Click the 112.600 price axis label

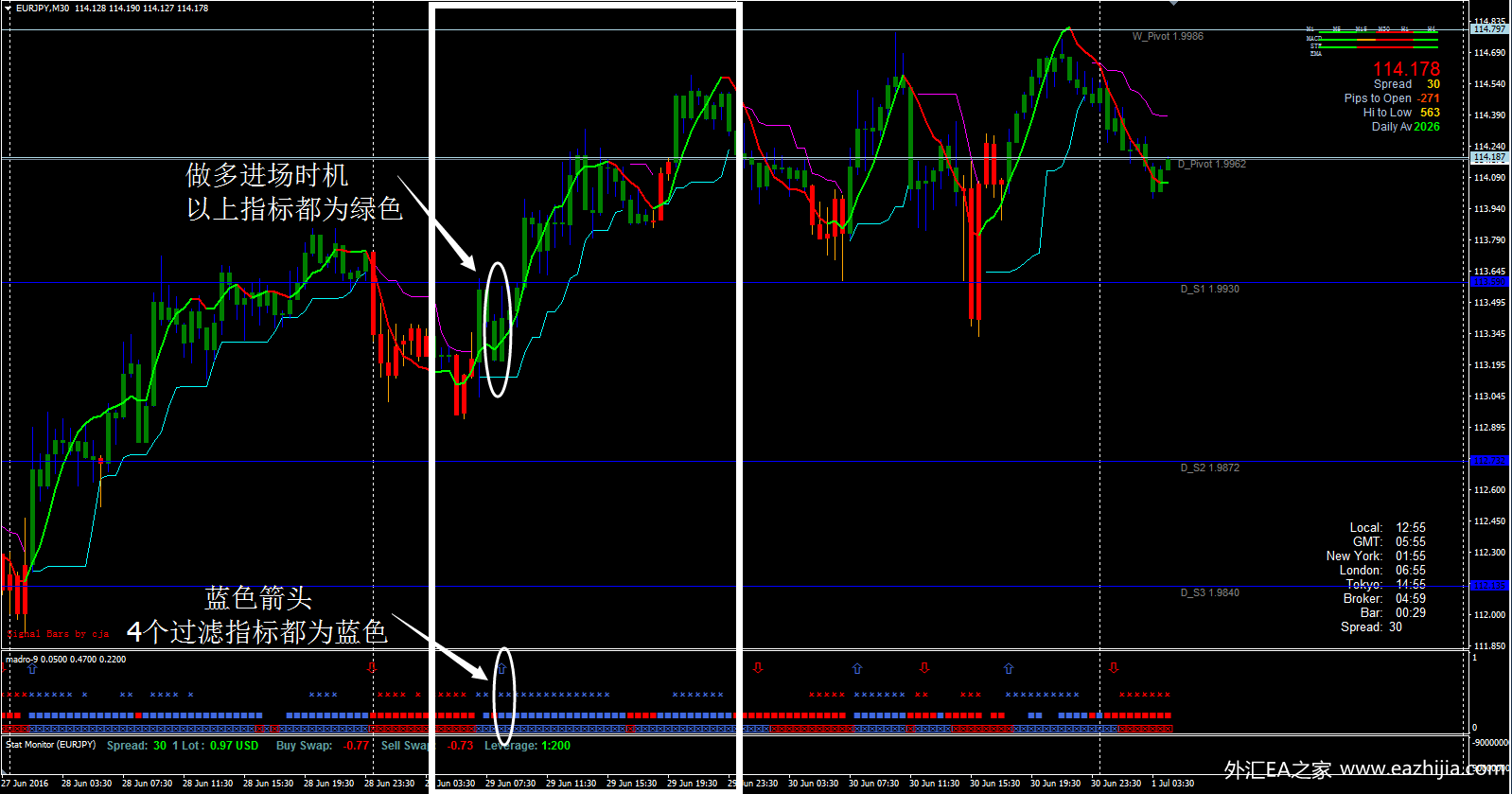(x=1489, y=489)
